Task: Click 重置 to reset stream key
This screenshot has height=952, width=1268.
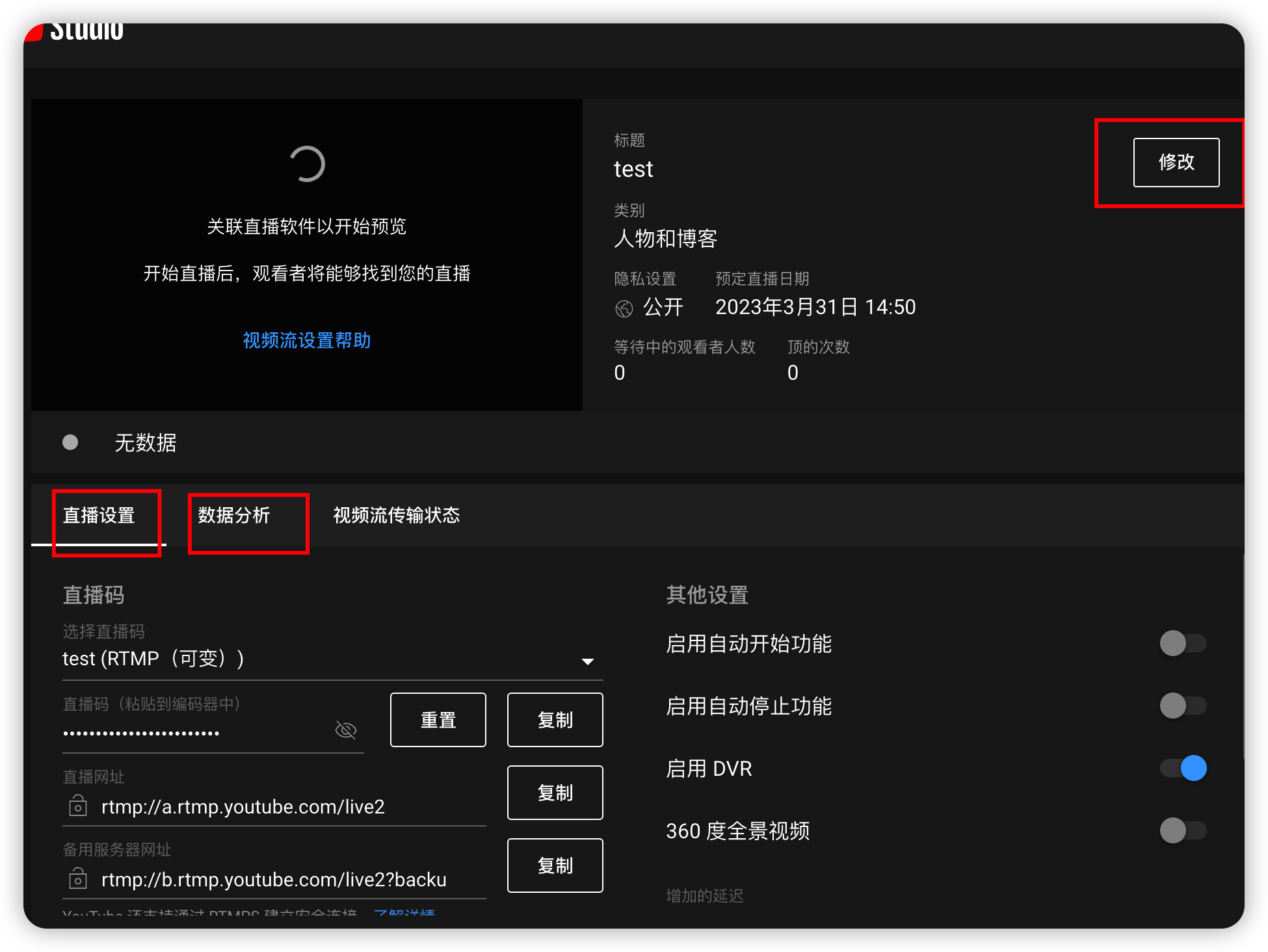Action: (x=438, y=720)
